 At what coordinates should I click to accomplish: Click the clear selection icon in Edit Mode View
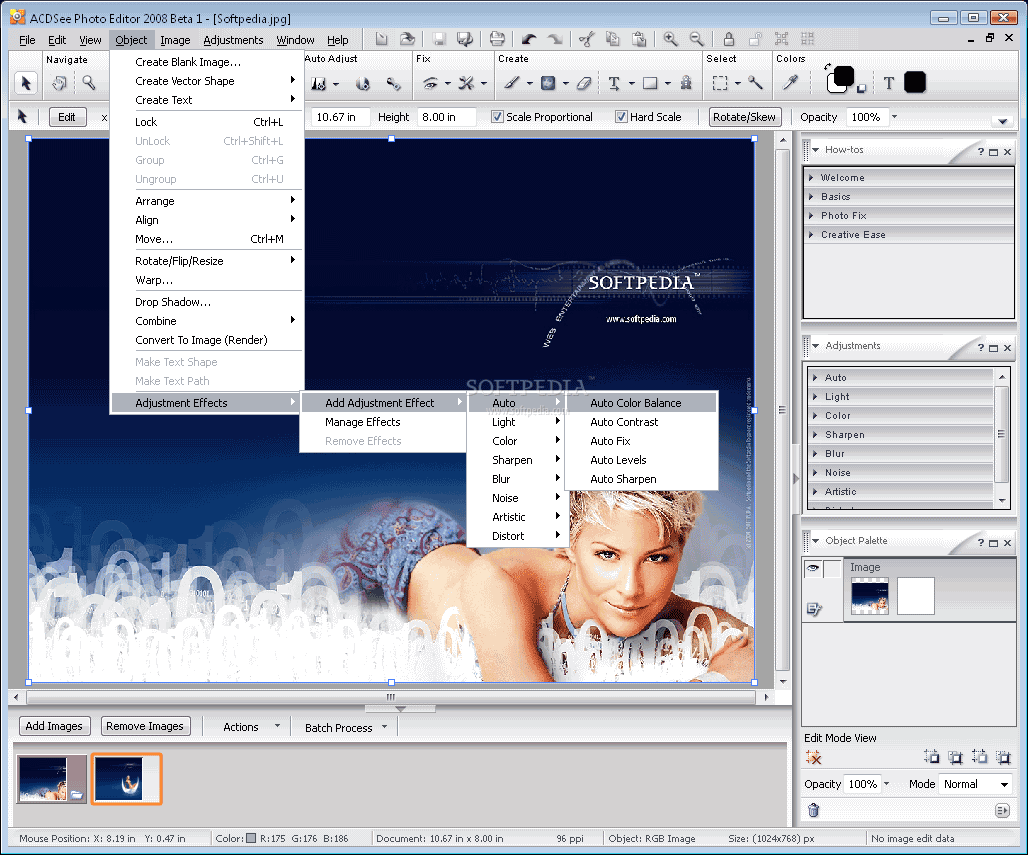click(x=814, y=758)
